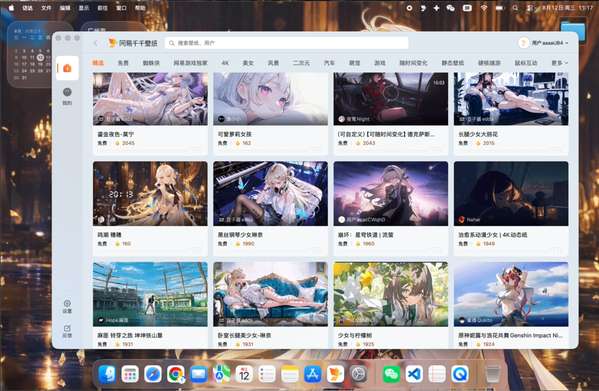Open the 崩坏：星穹铁道 | 流萤 wallpaper thumbnail

pos(391,194)
